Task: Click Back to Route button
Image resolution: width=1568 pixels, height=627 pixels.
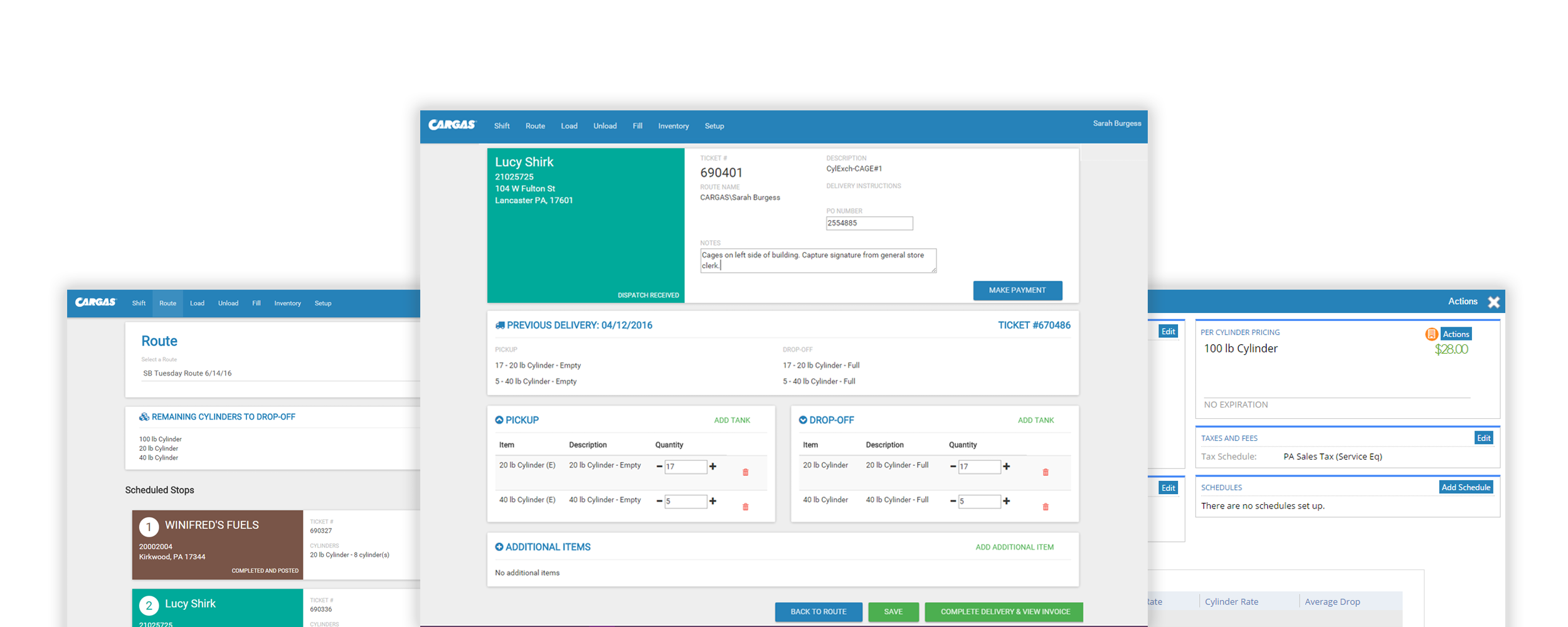Action: pos(818,612)
